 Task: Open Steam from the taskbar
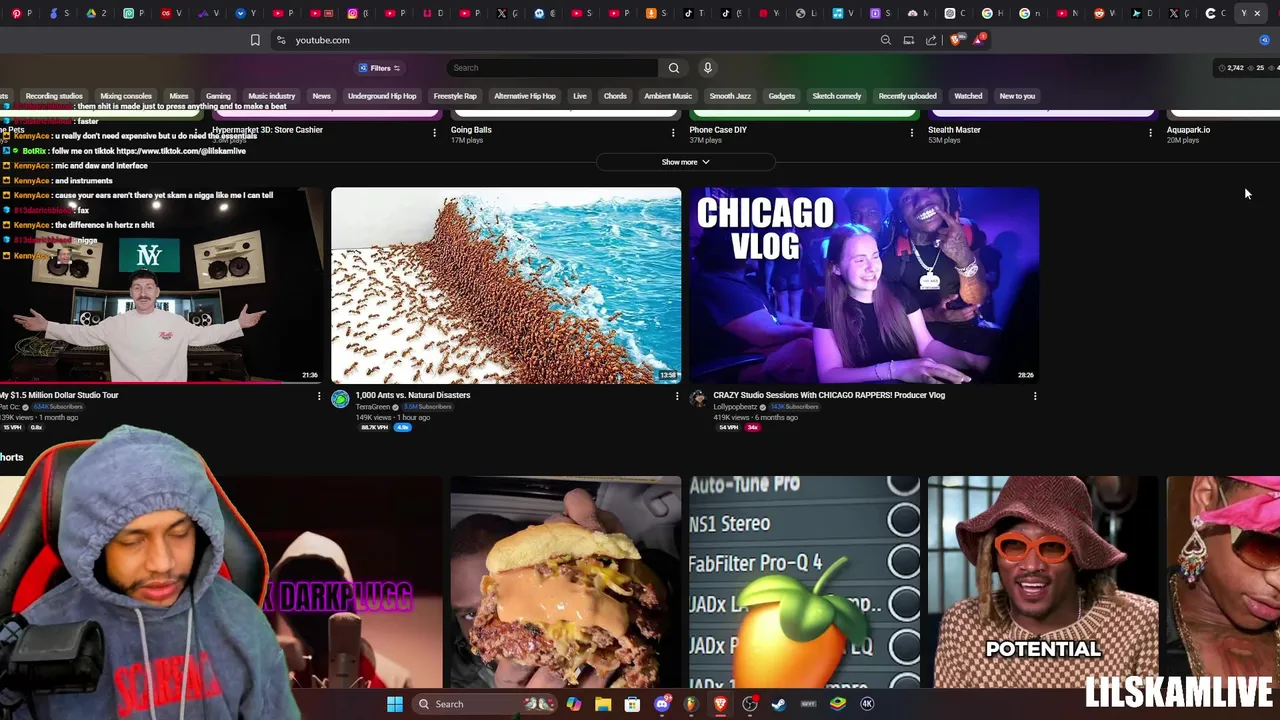coord(779,704)
